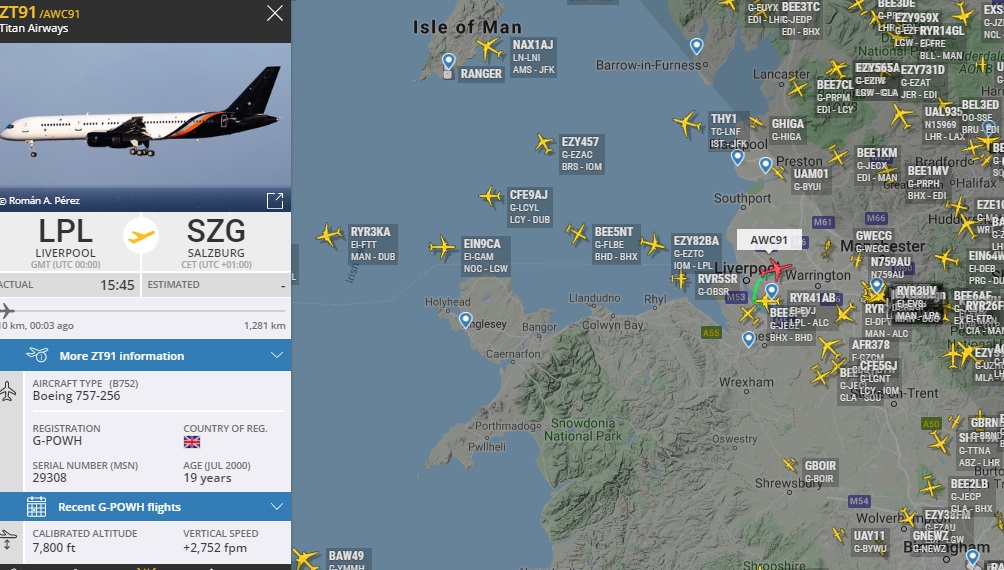Click the airport pin on Anglesey
Screen dimensions: 1004x570
(x=466, y=320)
